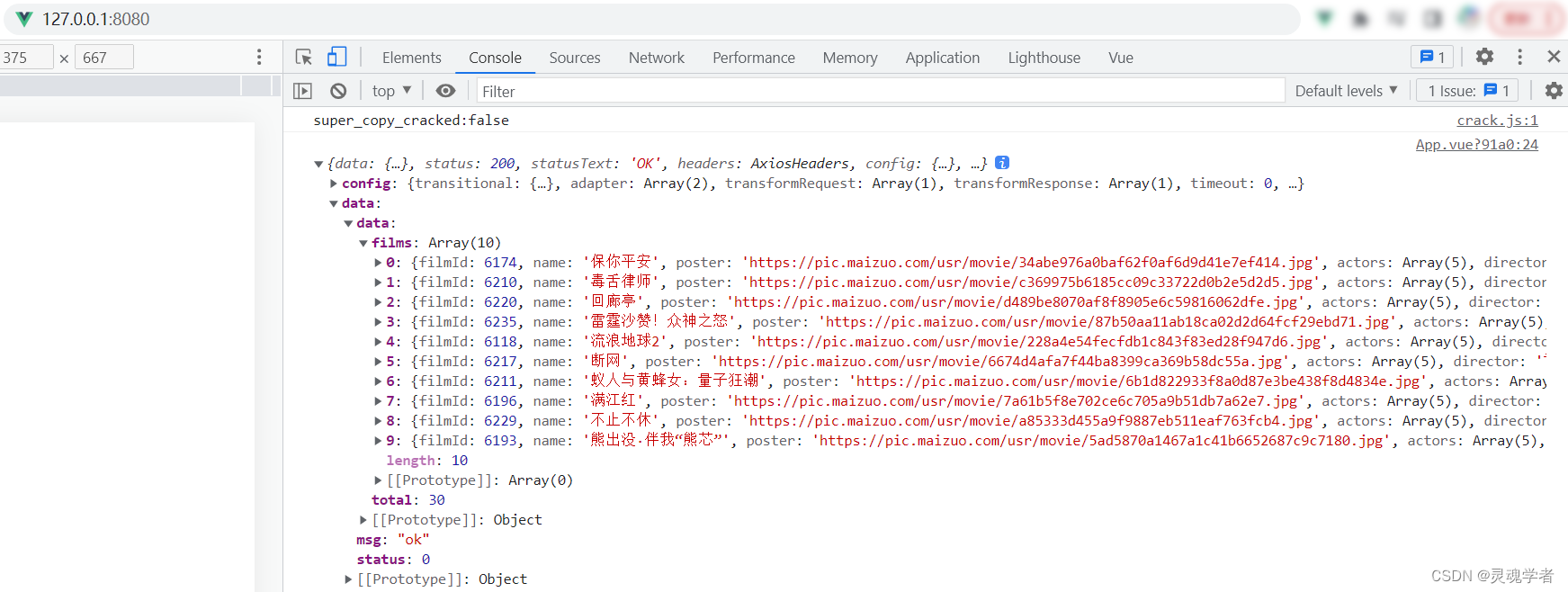Expand film entry 3 with filmId 6235

(x=378, y=322)
